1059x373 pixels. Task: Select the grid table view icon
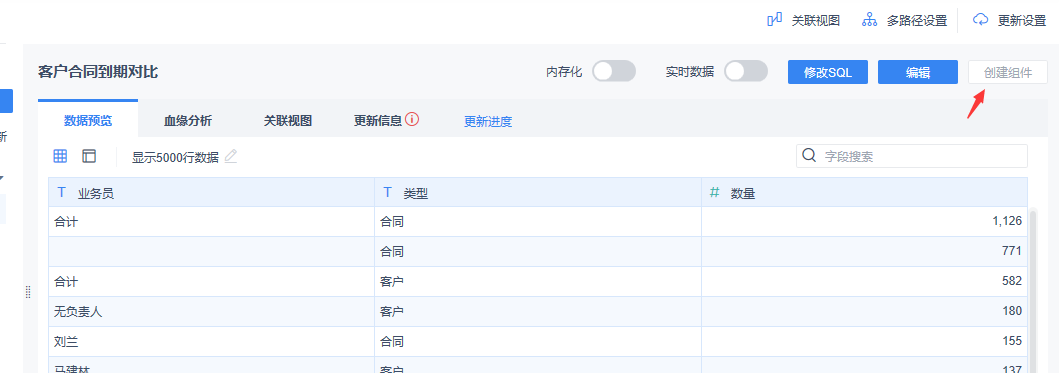[60, 156]
